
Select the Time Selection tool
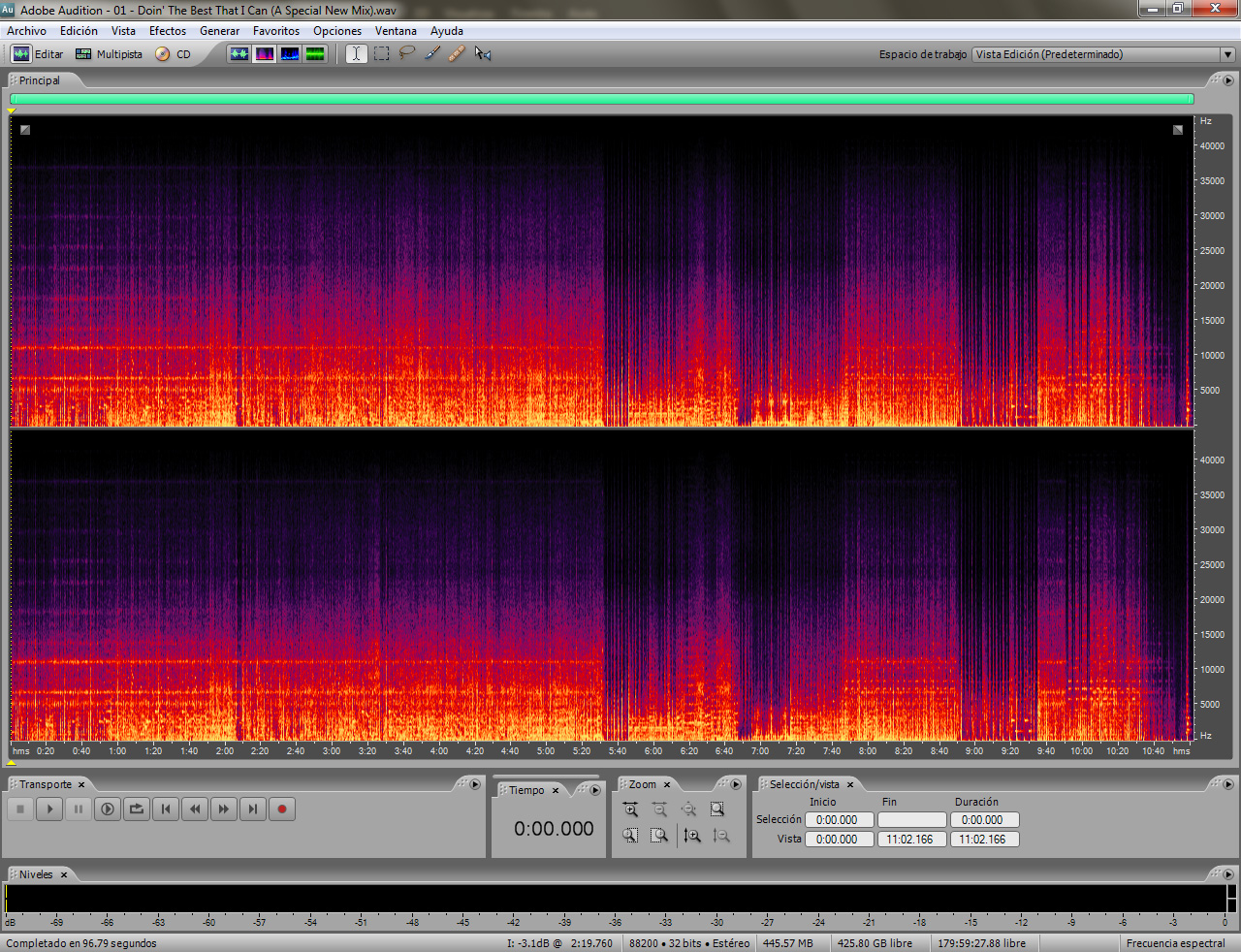point(356,54)
